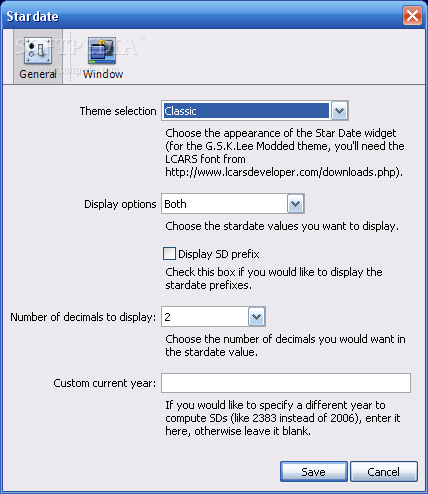The width and height of the screenshot is (428, 494).
Task: Click the Number of decimals to display label
Action: tap(83, 317)
